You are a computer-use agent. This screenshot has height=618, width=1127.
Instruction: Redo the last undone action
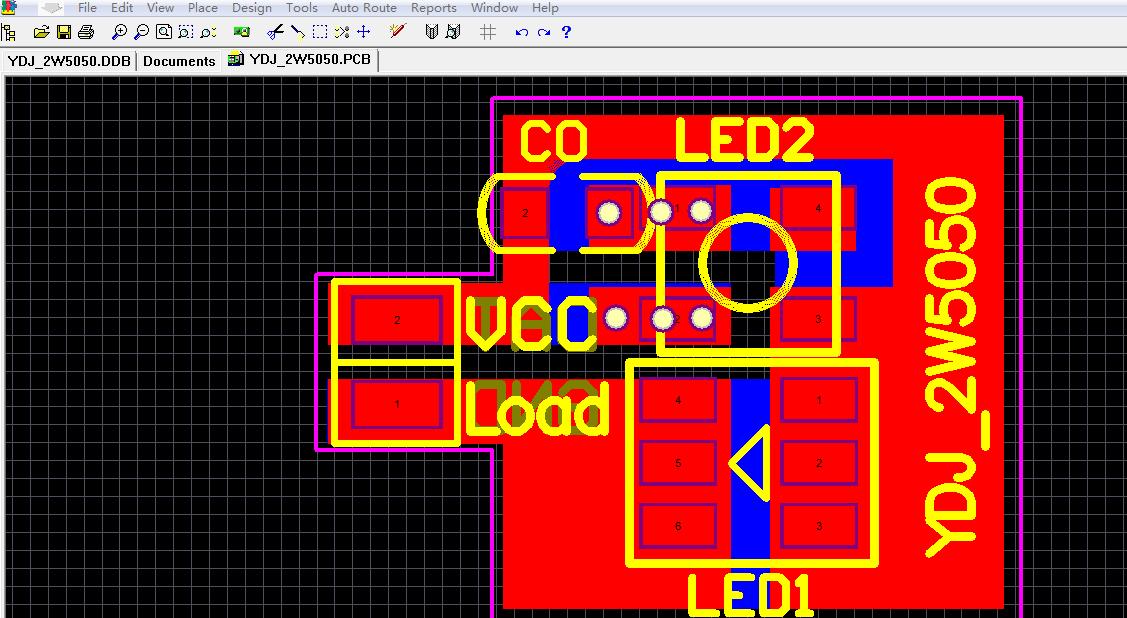coord(543,31)
